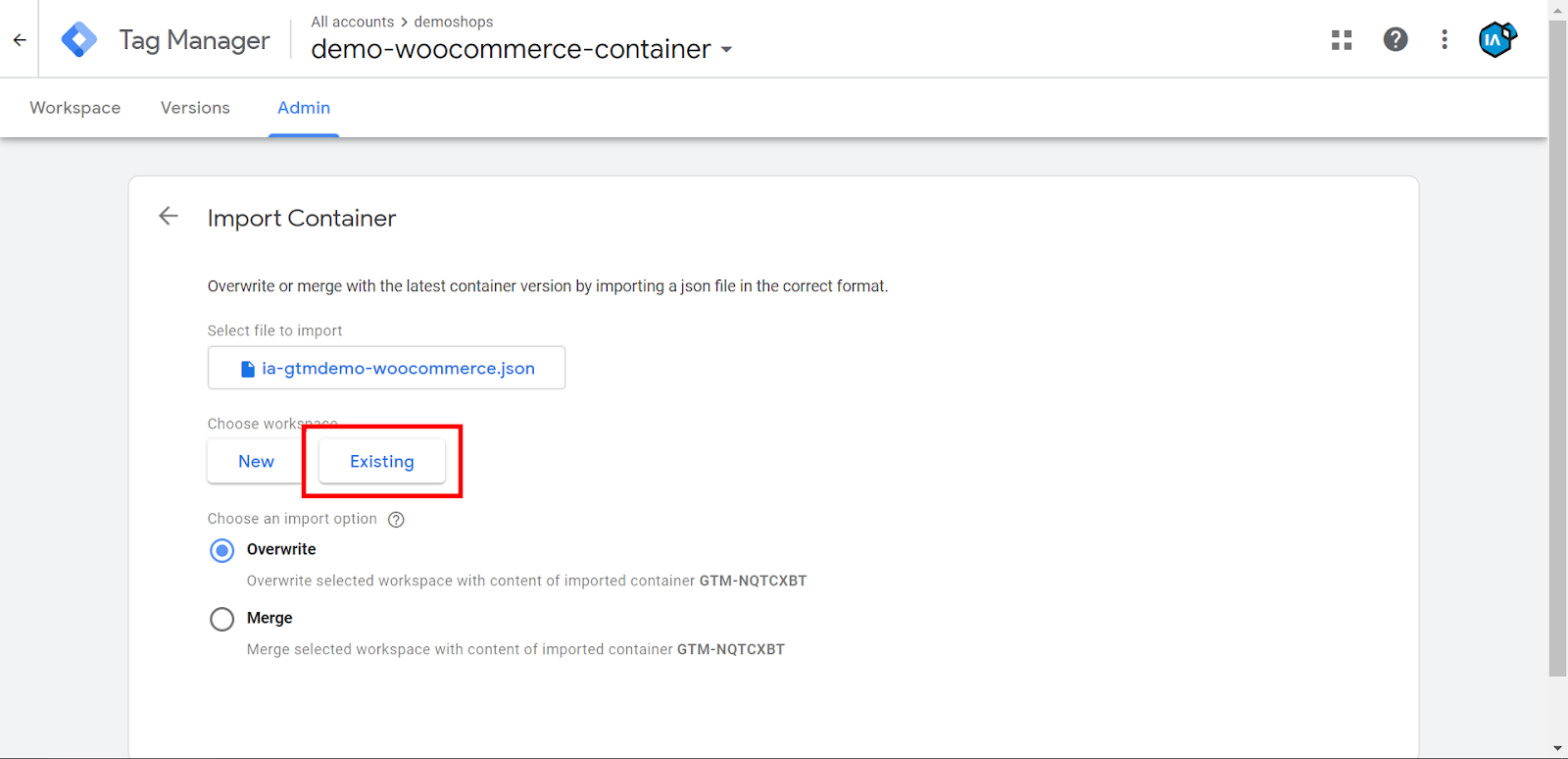
Task: Click the import option help icon
Action: tap(396, 520)
